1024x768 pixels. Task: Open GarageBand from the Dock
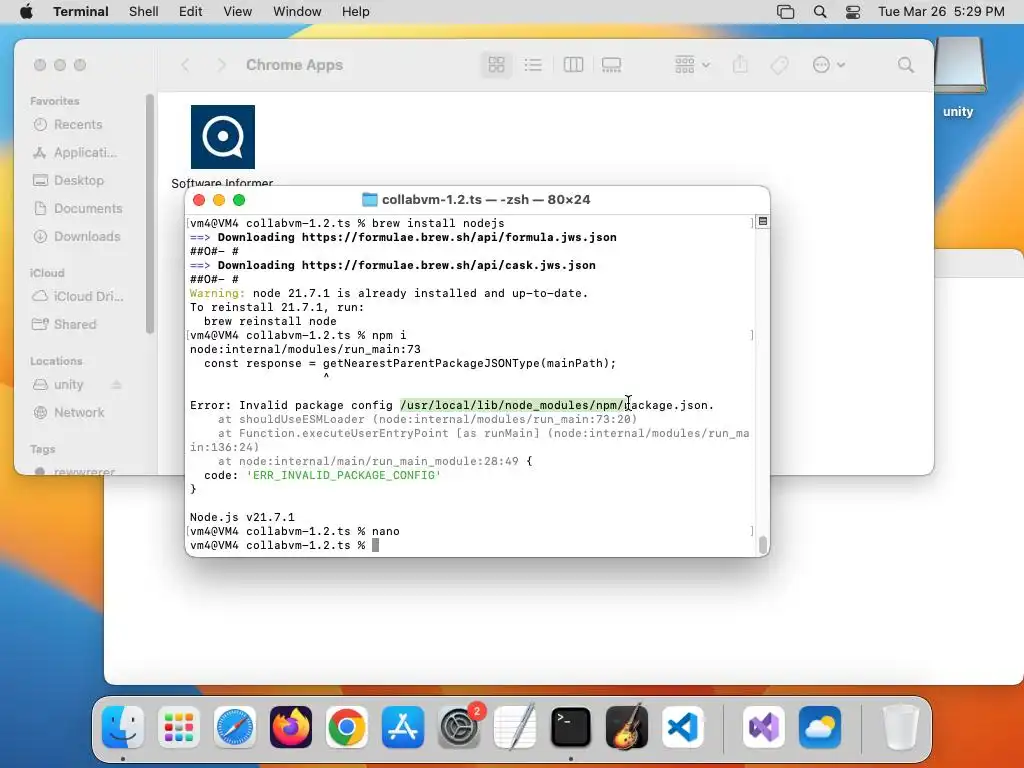(x=627, y=727)
